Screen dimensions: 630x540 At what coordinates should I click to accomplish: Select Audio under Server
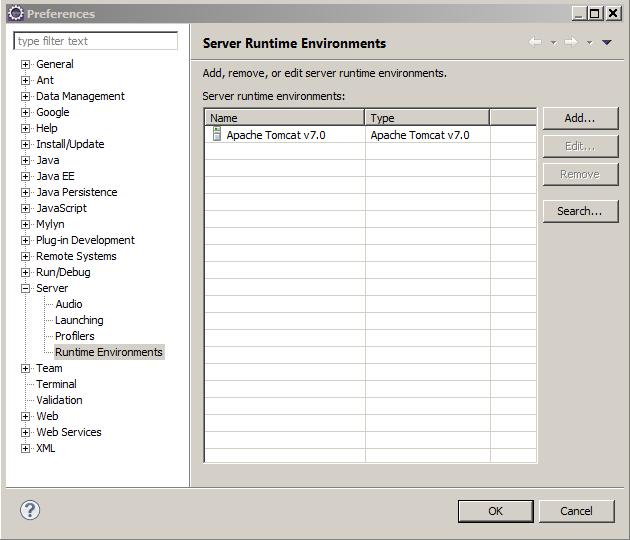coord(69,304)
